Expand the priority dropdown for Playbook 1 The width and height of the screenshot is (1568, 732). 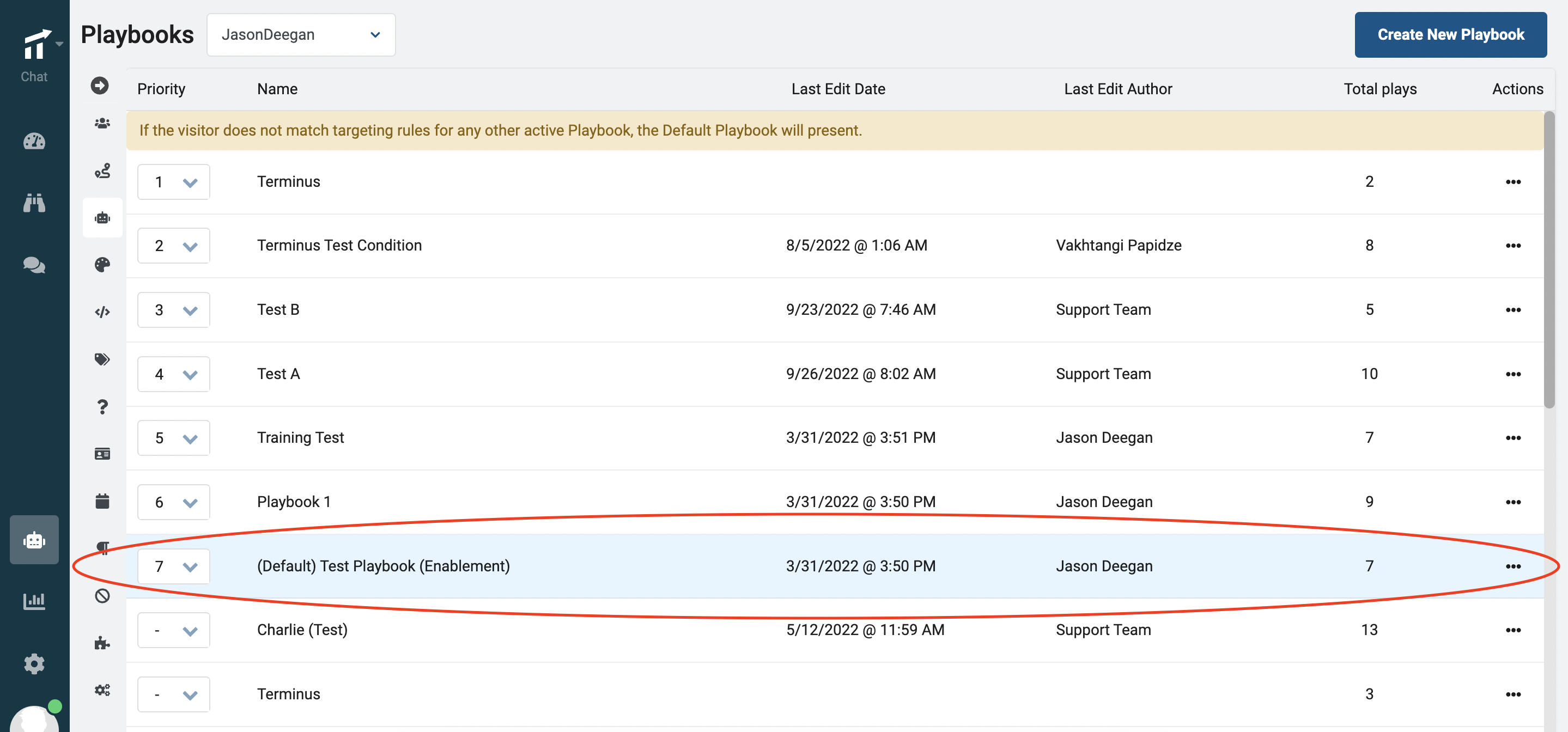pos(173,502)
